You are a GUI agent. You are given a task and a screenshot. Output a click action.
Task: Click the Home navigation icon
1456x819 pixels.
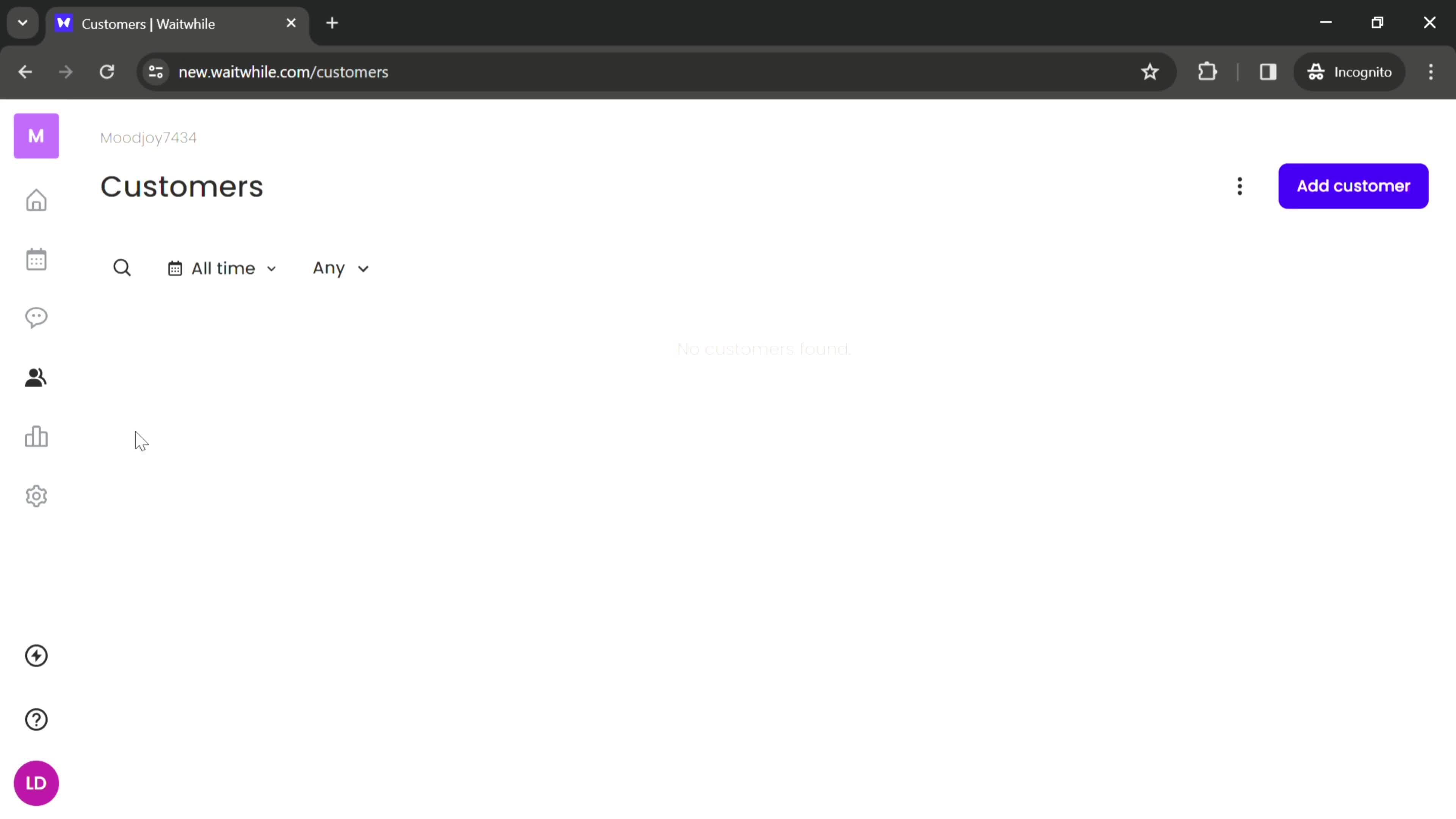tap(36, 200)
